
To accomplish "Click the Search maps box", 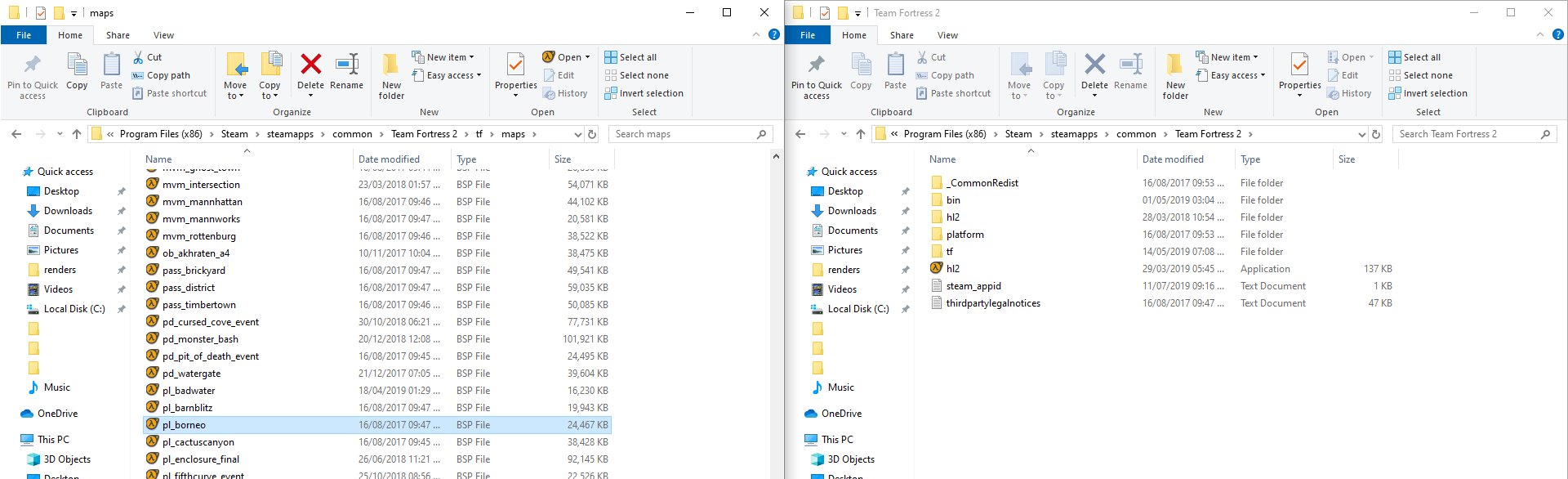I will [691, 134].
